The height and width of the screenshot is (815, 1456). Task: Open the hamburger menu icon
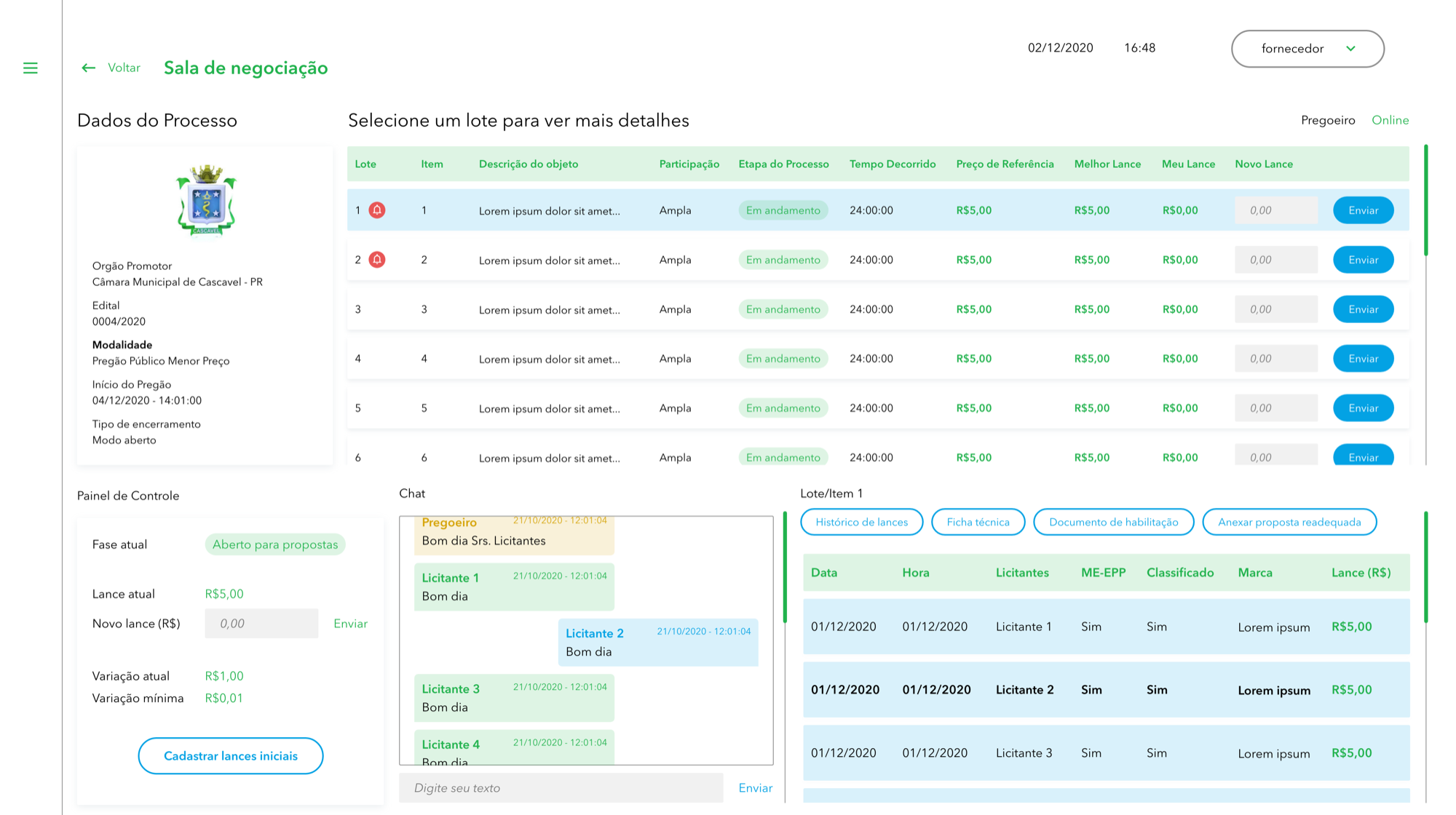[x=31, y=68]
